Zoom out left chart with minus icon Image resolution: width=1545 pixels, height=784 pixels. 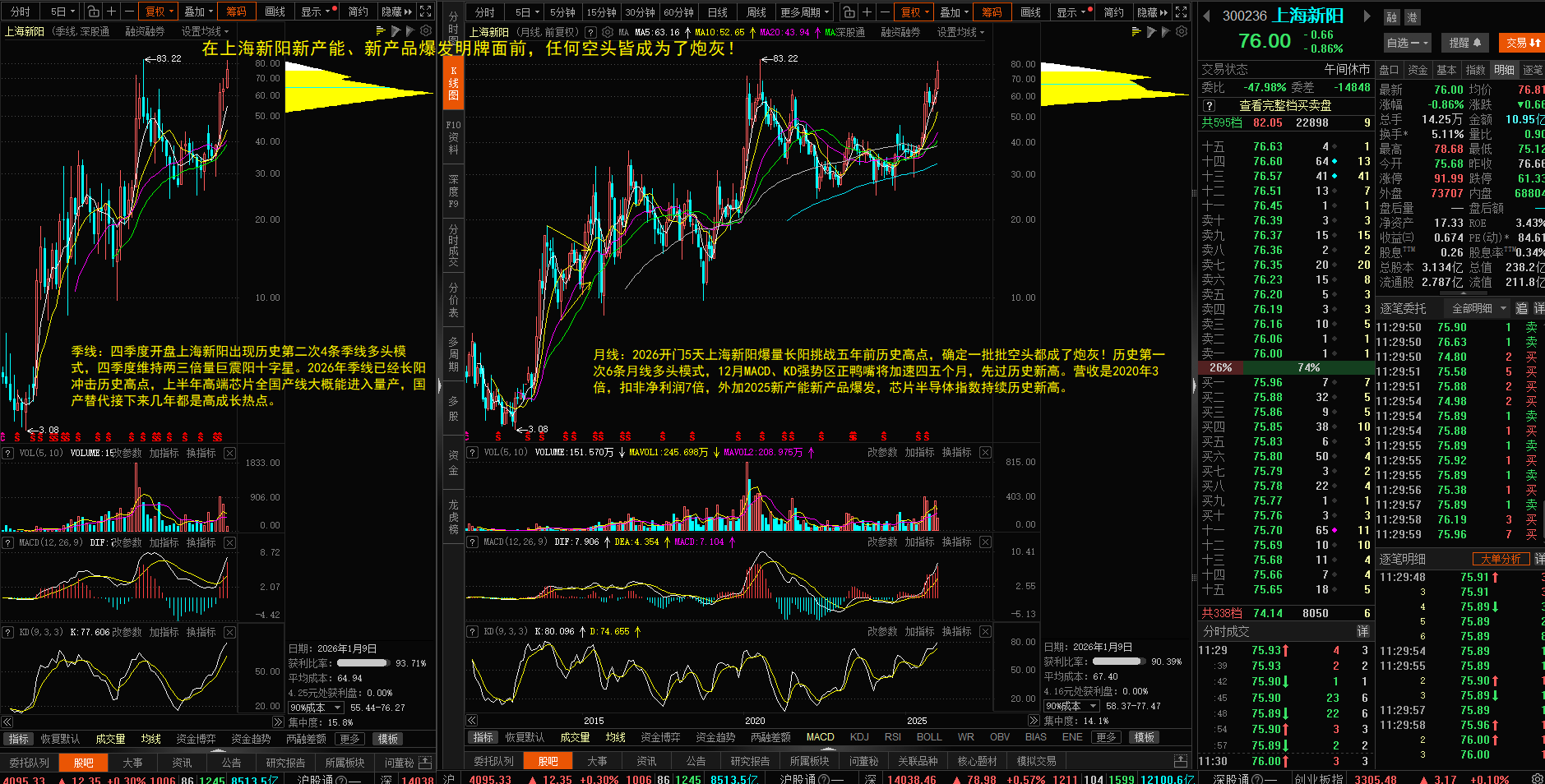128,12
